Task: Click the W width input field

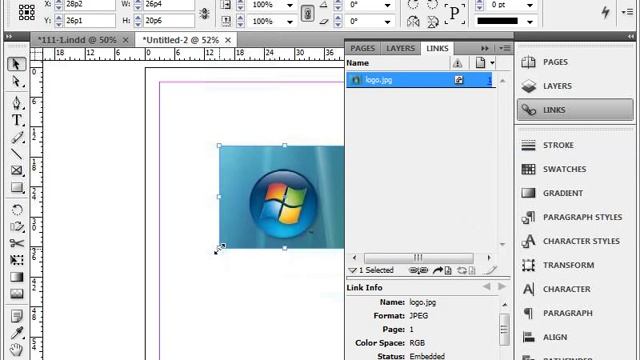Action: (x=168, y=4)
